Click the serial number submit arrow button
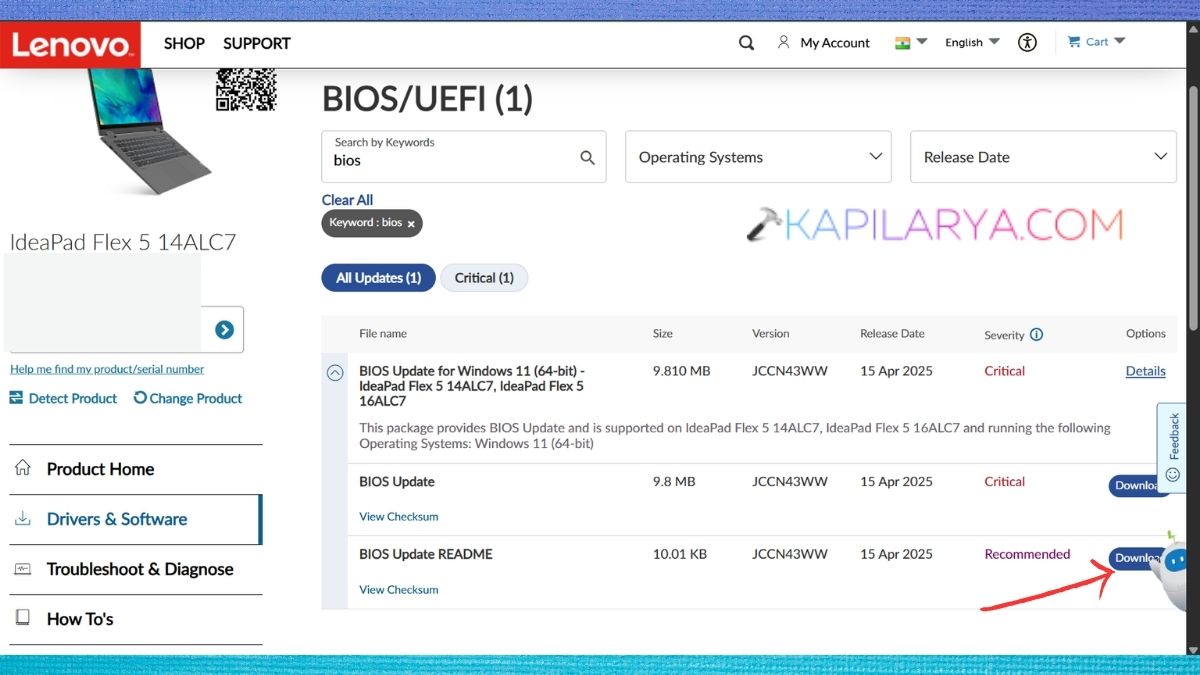 tap(224, 330)
